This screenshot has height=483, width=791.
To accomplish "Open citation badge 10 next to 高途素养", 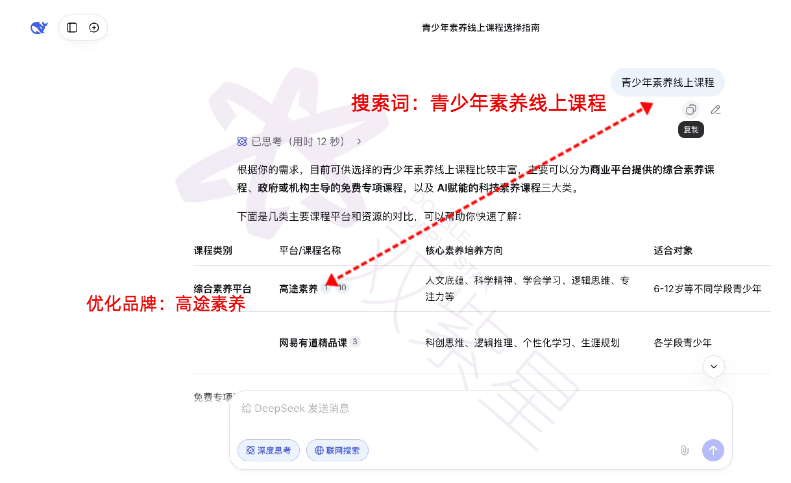I will 342,288.
